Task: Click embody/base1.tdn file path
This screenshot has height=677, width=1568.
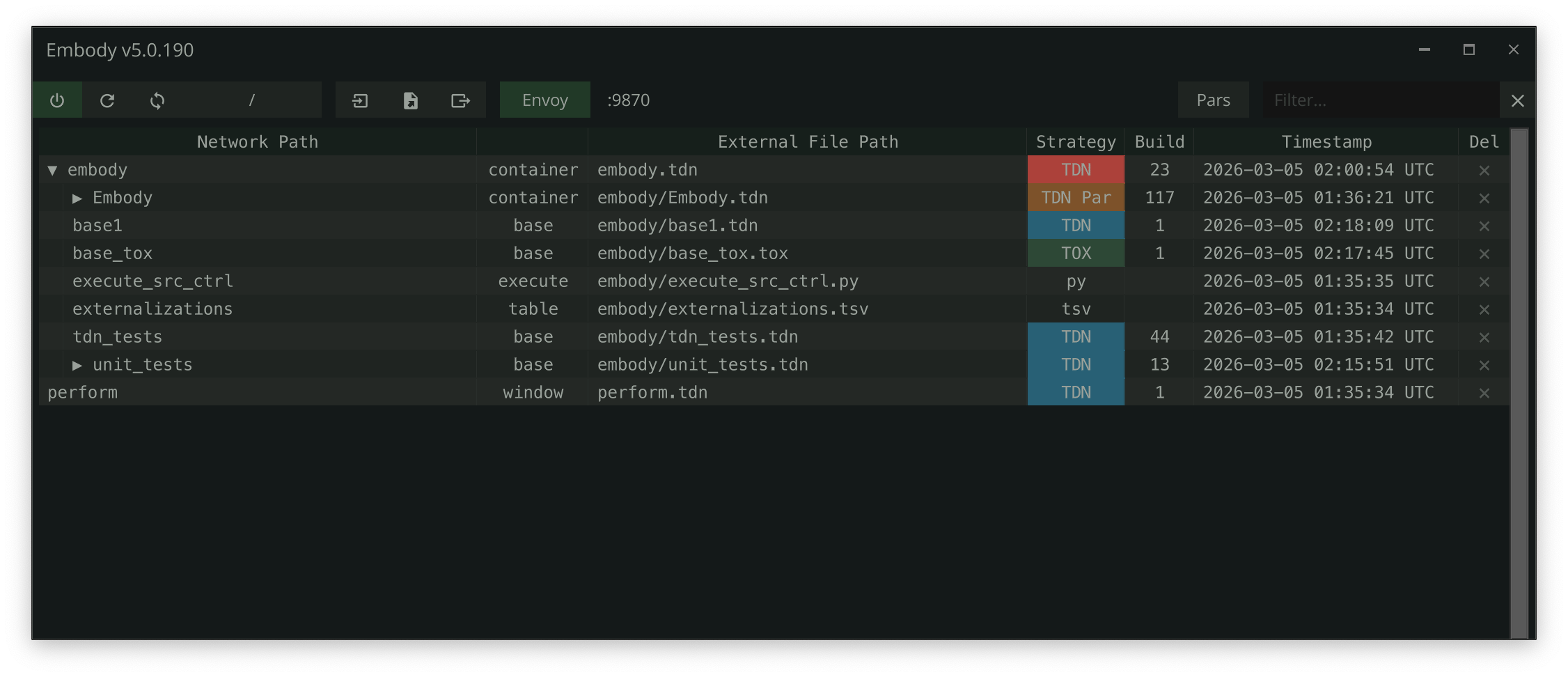Action: 677,226
